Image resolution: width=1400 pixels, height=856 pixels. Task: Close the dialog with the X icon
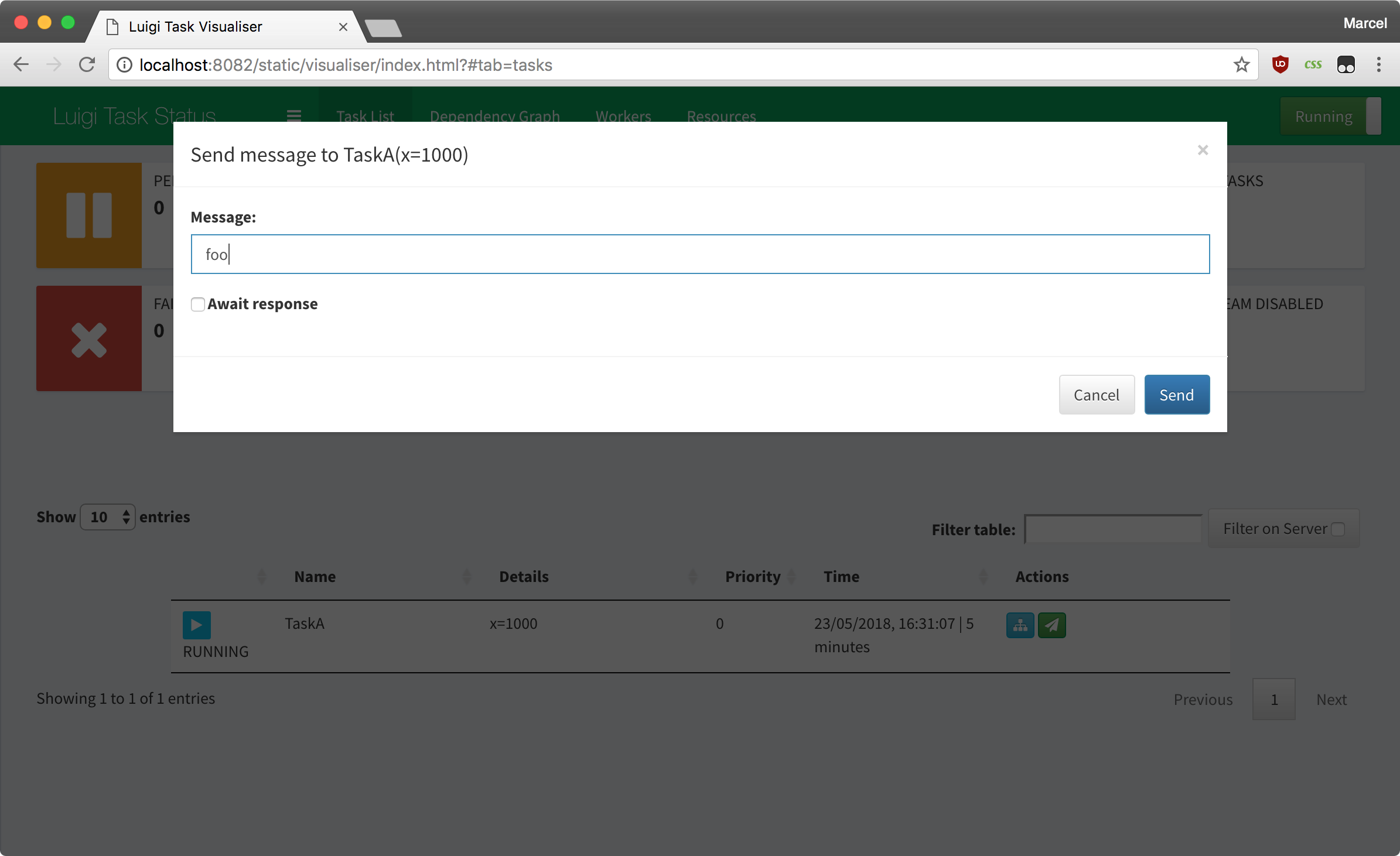click(x=1203, y=150)
